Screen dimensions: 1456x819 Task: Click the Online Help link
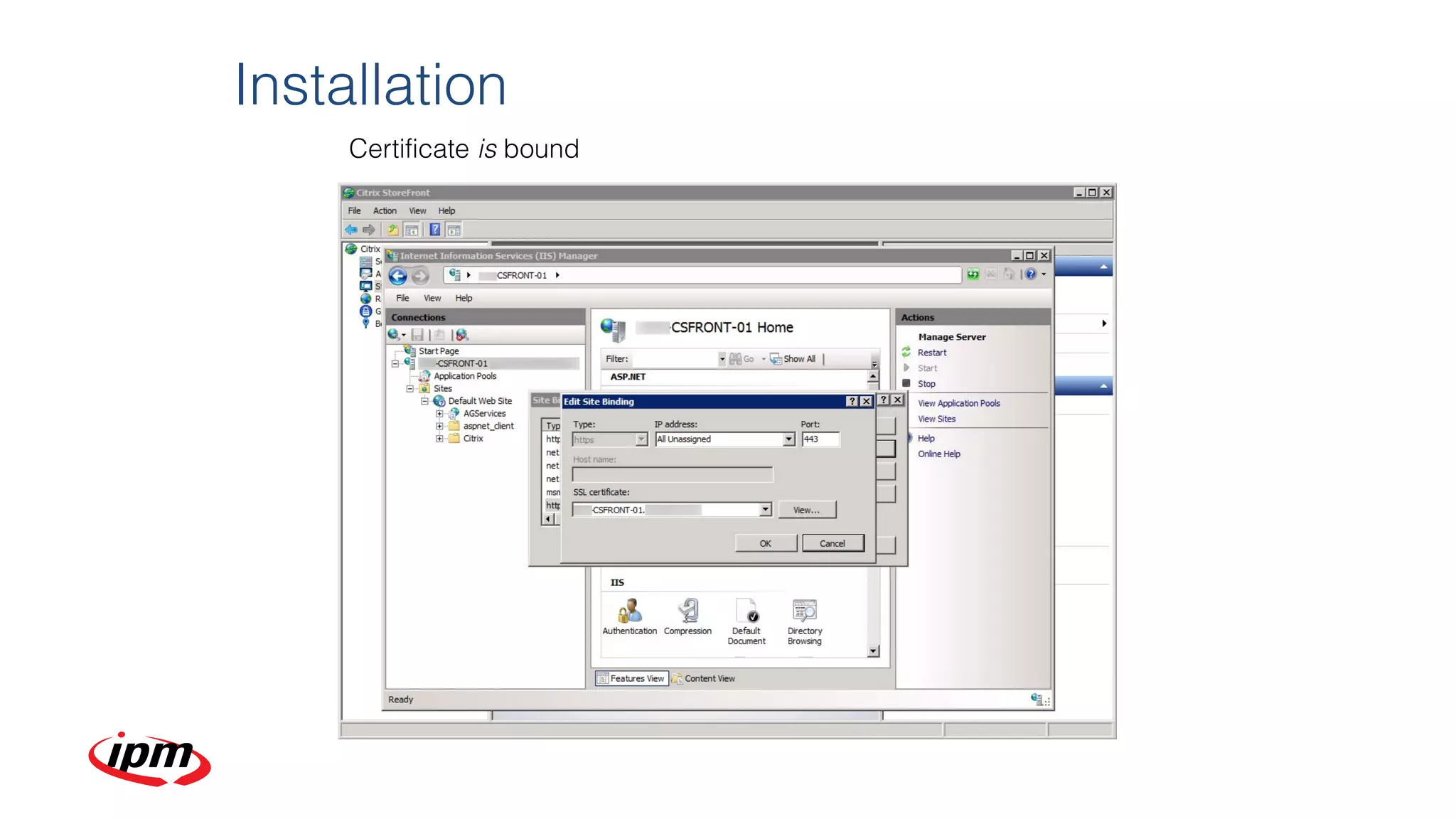tap(938, 454)
